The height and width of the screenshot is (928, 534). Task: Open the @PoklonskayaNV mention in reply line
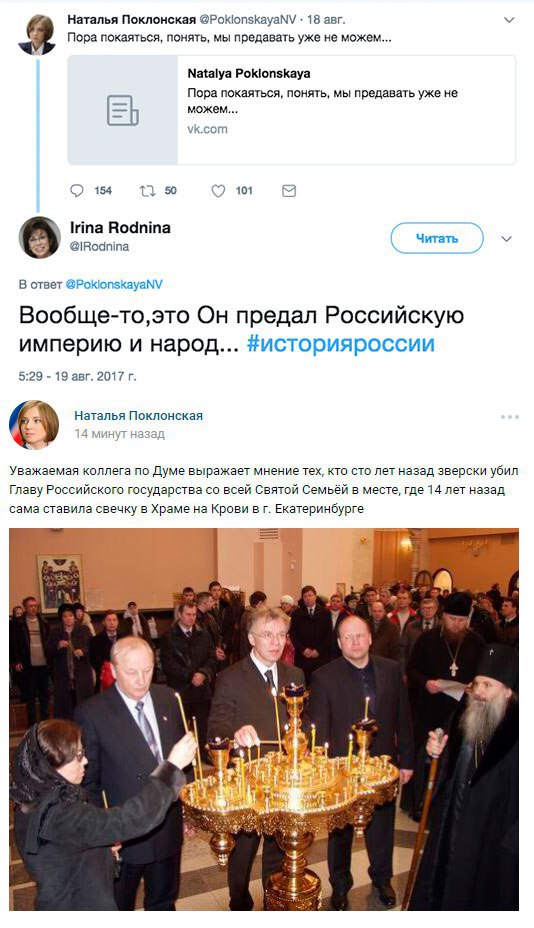click(114, 284)
